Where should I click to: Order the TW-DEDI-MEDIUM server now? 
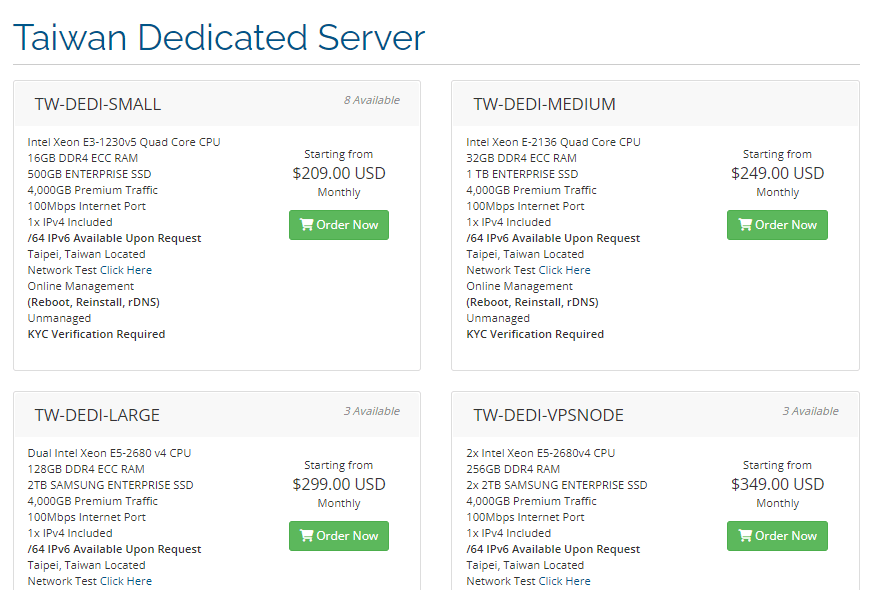point(777,225)
